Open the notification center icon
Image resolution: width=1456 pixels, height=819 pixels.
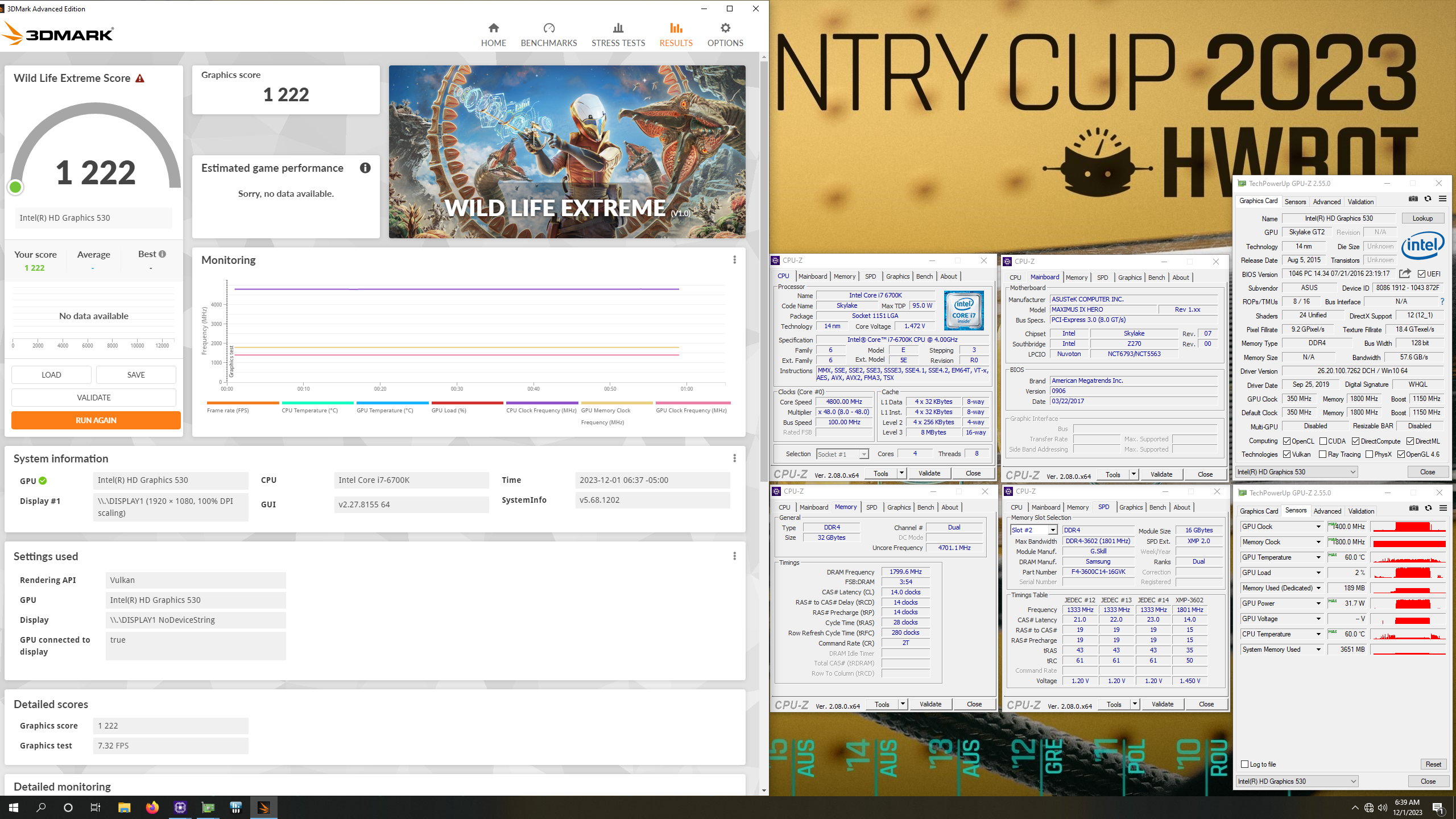(x=1438, y=808)
